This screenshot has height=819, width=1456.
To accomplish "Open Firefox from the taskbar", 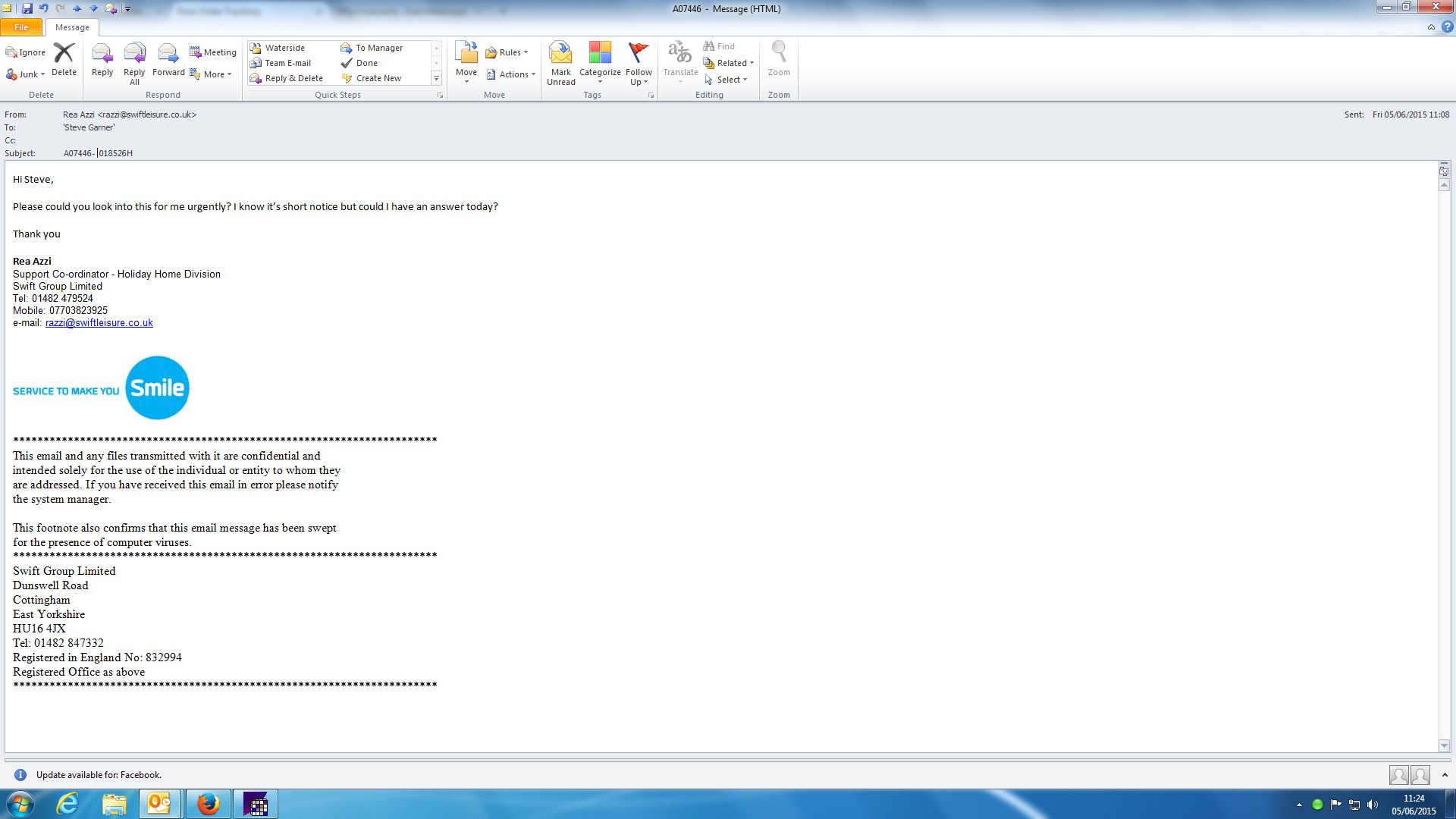I will point(208,804).
